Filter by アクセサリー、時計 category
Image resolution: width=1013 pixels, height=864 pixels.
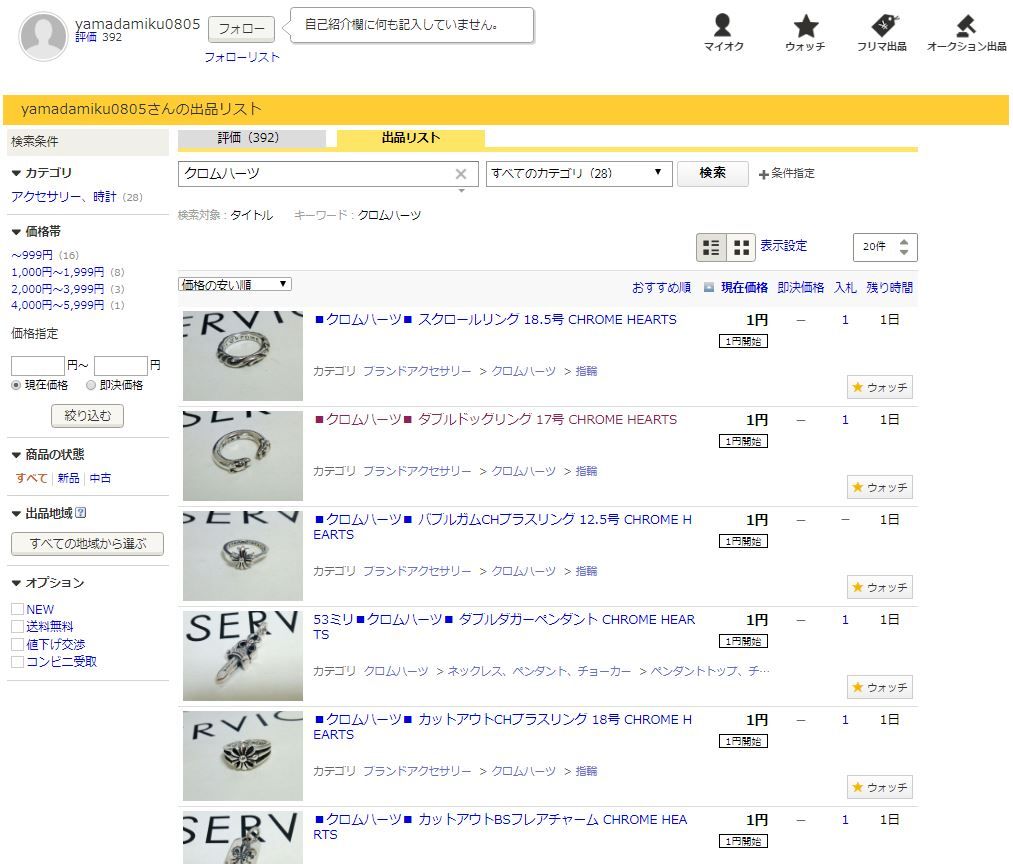[64, 196]
